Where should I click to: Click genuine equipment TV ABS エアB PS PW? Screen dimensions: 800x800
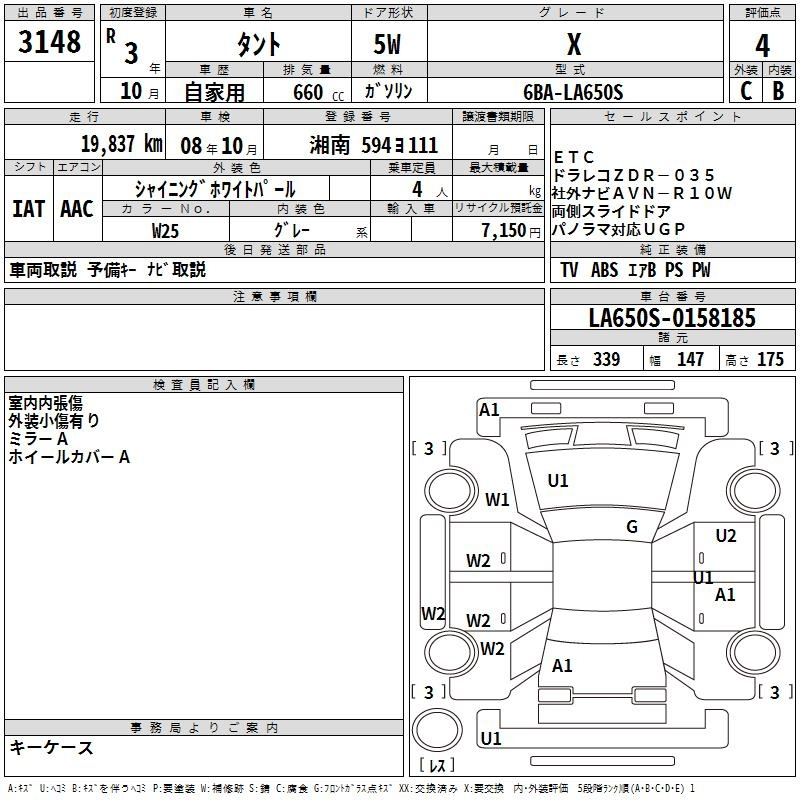coord(635,269)
